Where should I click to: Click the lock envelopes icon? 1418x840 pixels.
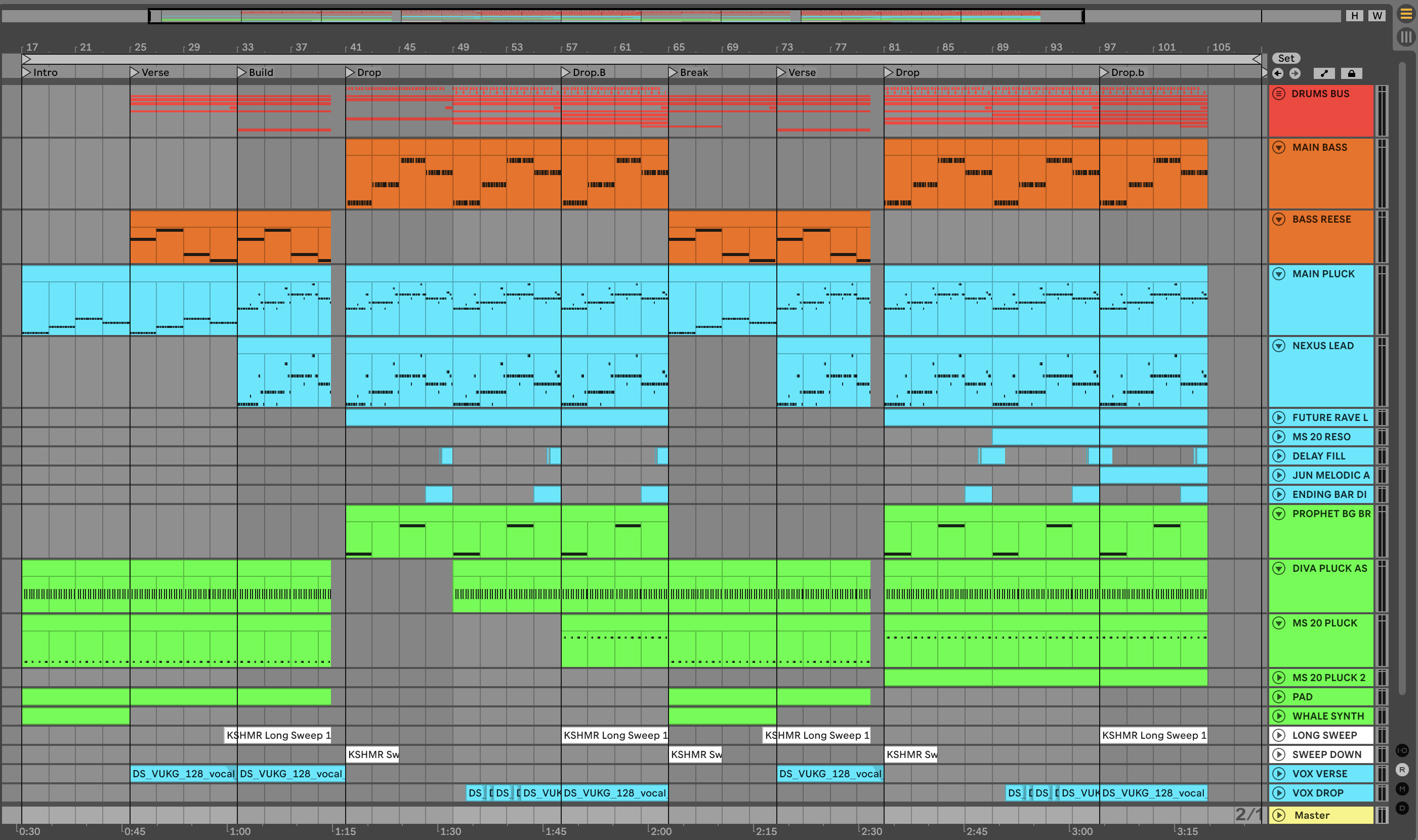click(x=1351, y=73)
